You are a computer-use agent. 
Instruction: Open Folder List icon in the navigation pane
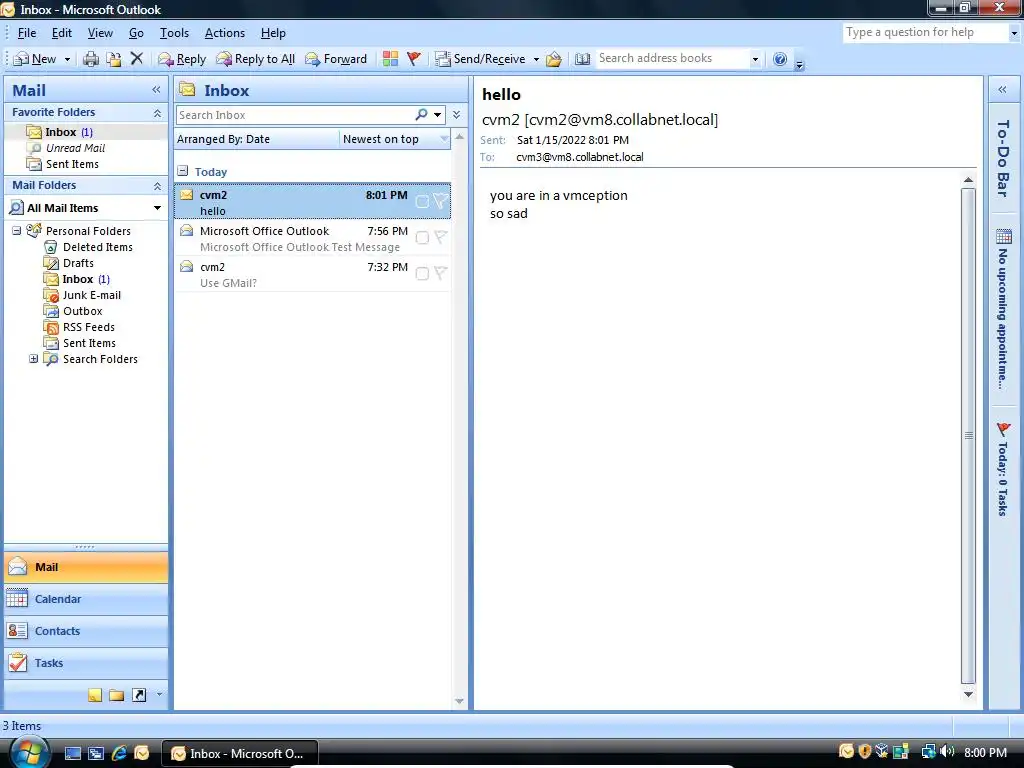tap(117, 696)
